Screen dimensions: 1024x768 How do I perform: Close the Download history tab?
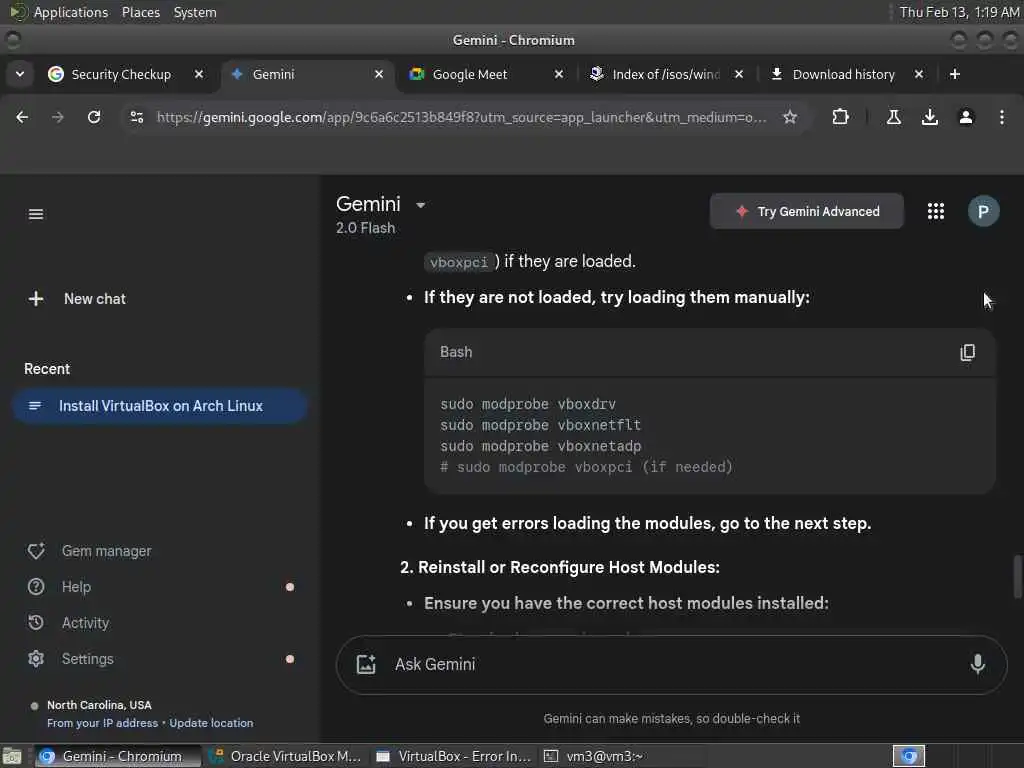tap(919, 74)
